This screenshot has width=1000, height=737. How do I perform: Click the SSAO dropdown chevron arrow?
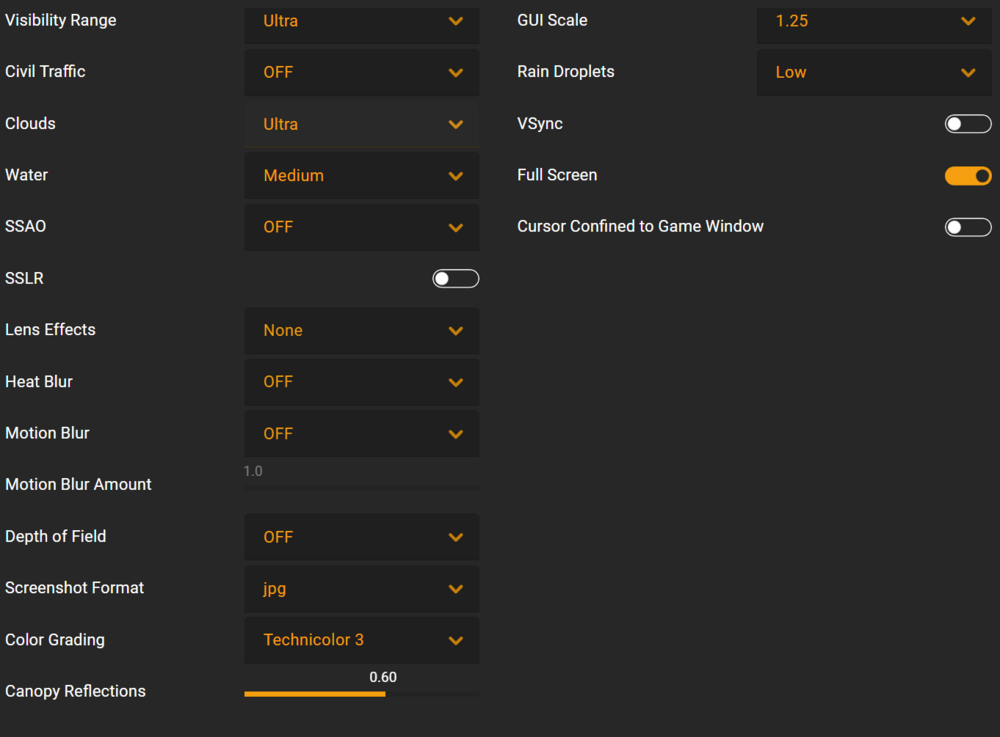point(456,227)
